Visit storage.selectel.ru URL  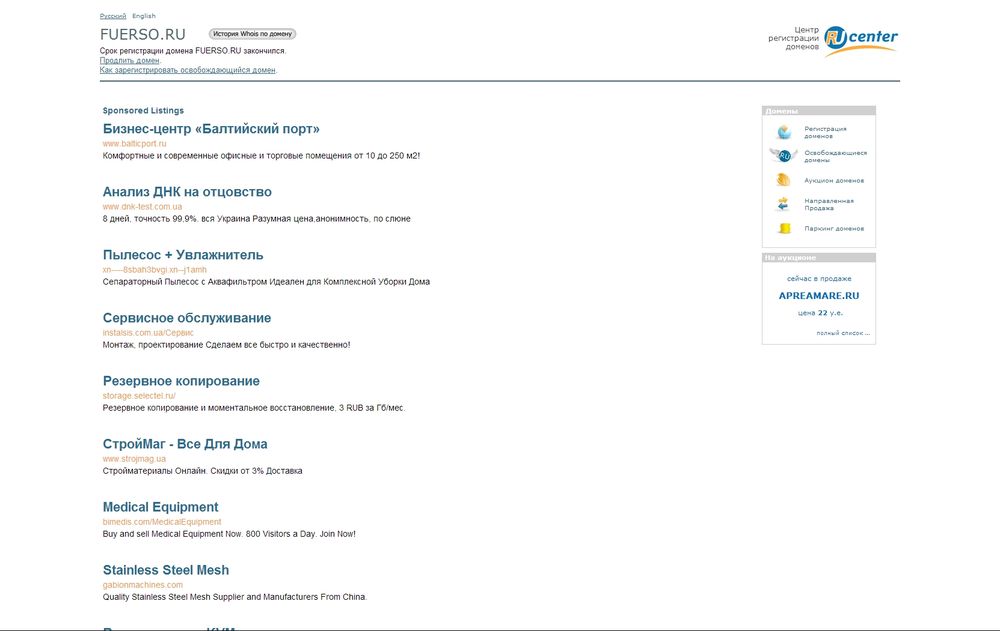click(139, 396)
